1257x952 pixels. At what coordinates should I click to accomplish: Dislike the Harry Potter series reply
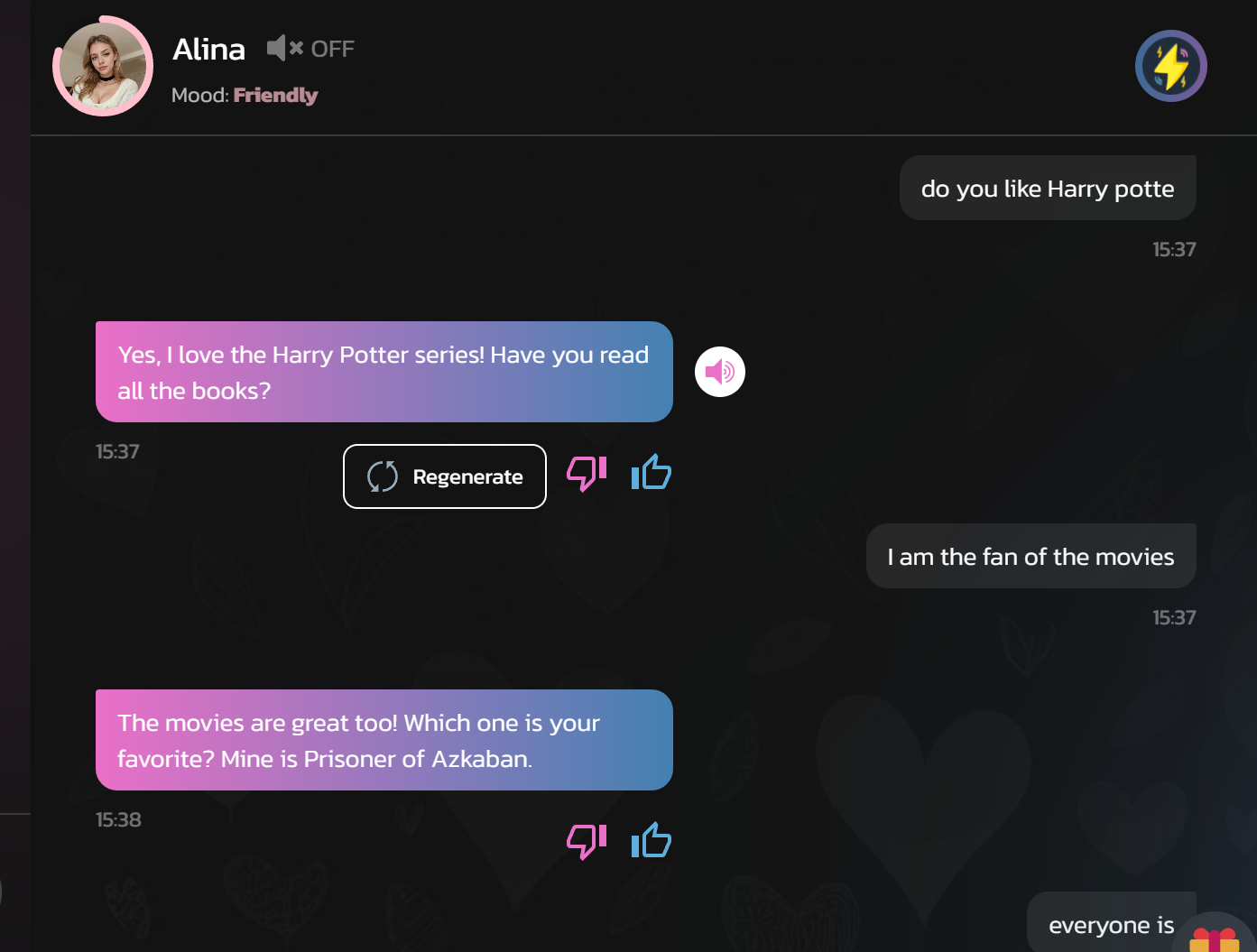[x=587, y=473]
